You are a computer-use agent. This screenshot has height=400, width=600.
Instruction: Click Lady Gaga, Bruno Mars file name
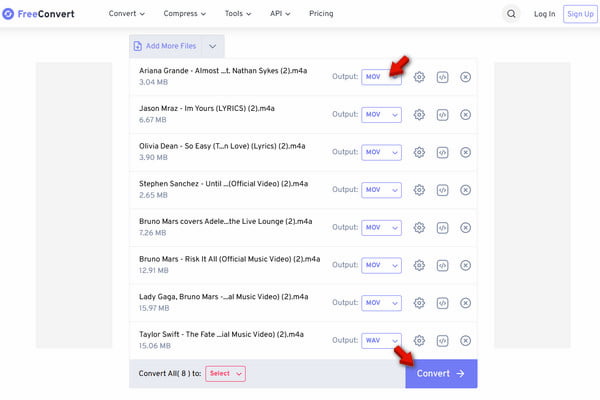pos(223,297)
